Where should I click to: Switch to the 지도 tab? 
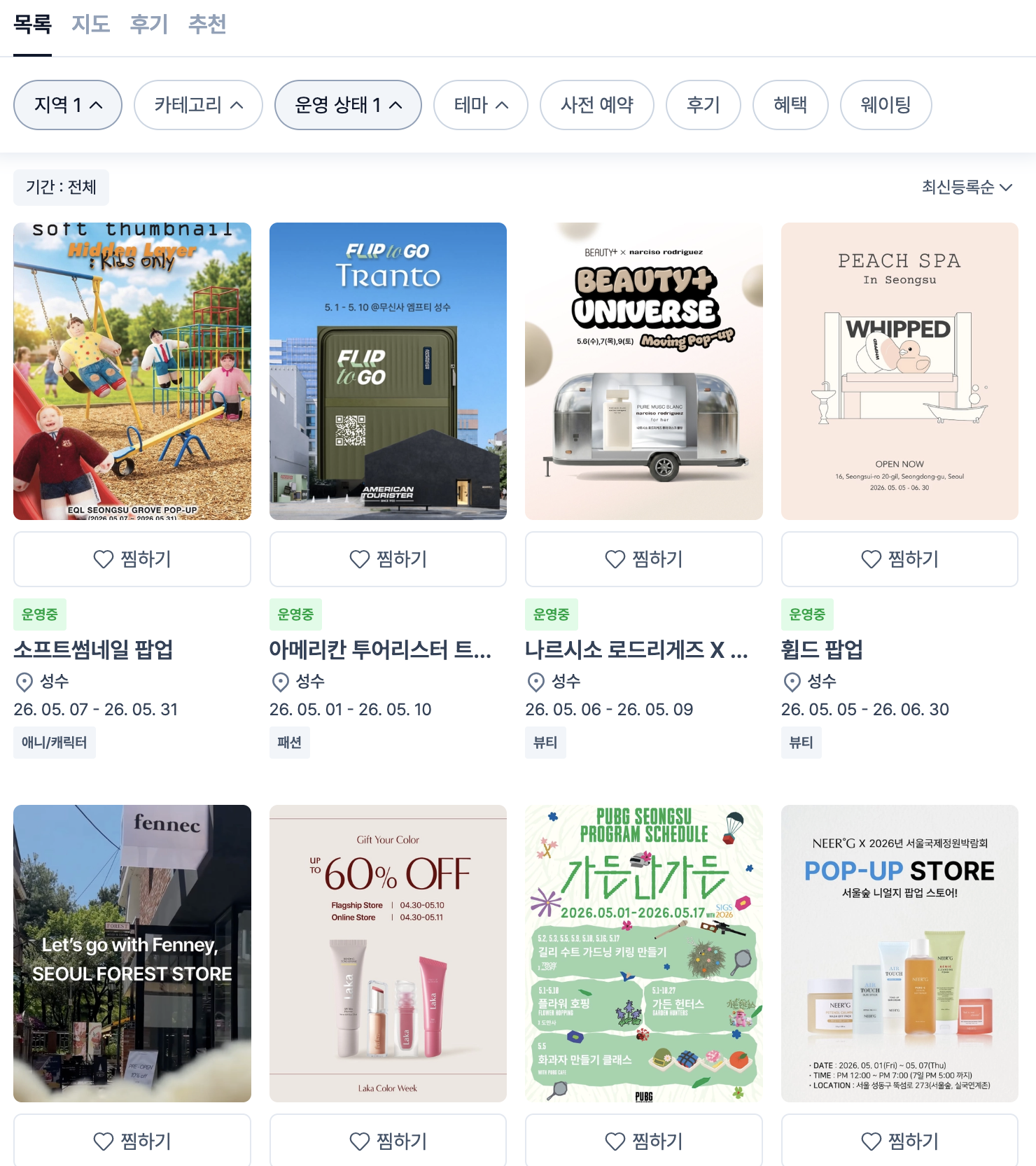click(x=91, y=24)
